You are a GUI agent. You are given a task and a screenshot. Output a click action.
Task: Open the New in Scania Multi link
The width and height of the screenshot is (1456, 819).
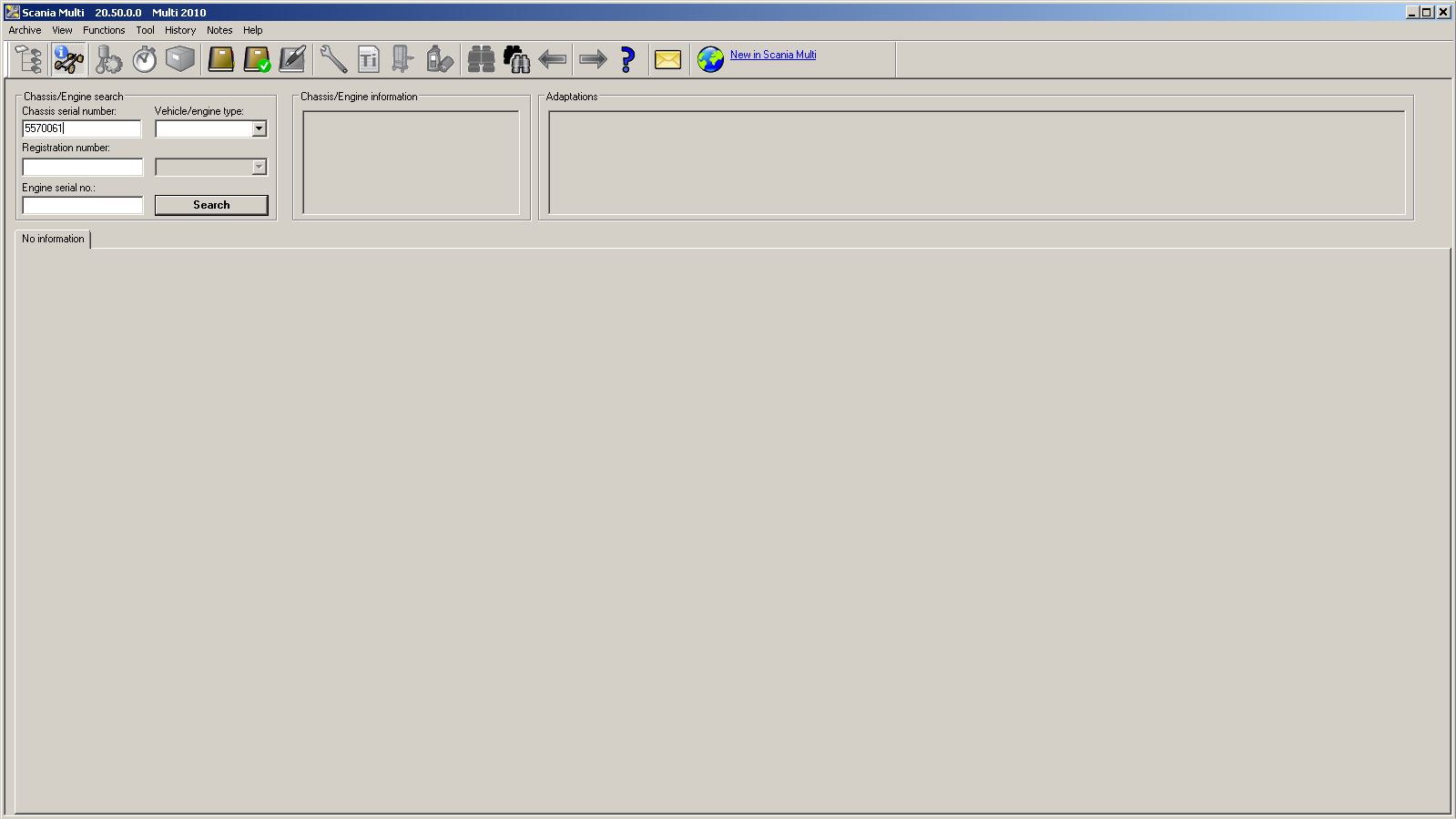click(x=773, y=55)
